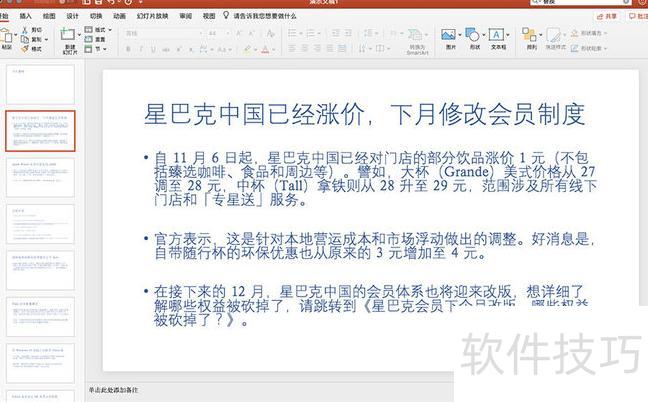This screenshot has width=648, height=402.
Task: Open the 幻灯片放映 (Slide Show) tab
Action: (x=152, y=16)
